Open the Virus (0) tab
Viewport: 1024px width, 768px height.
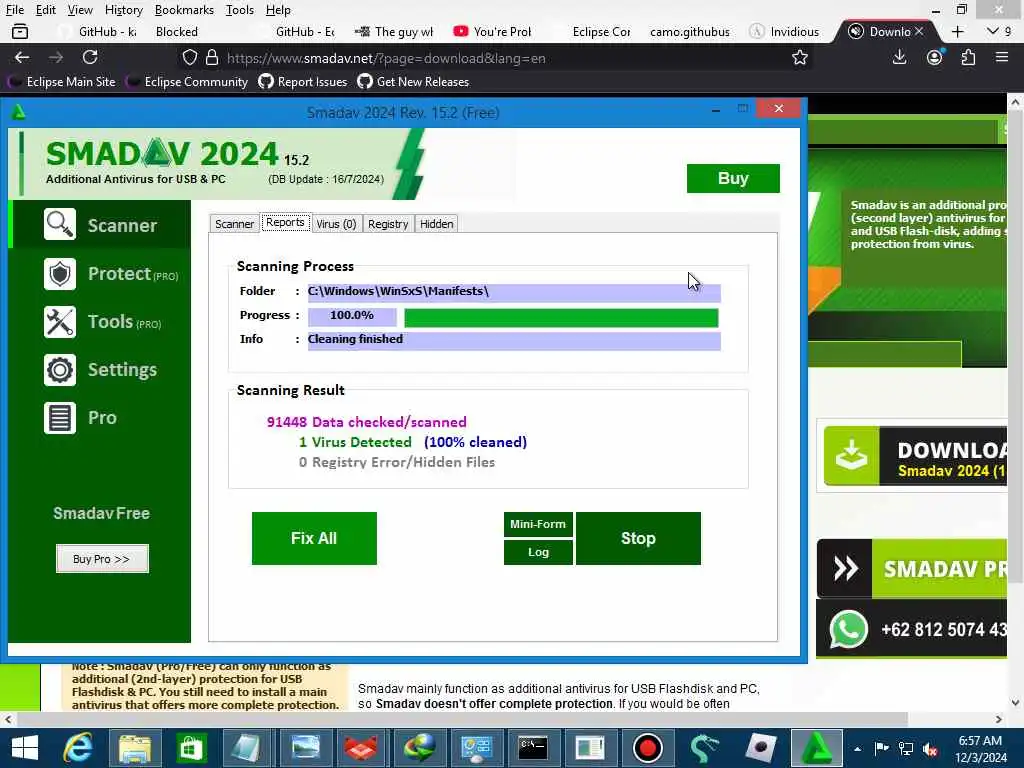tap(336, 224)
